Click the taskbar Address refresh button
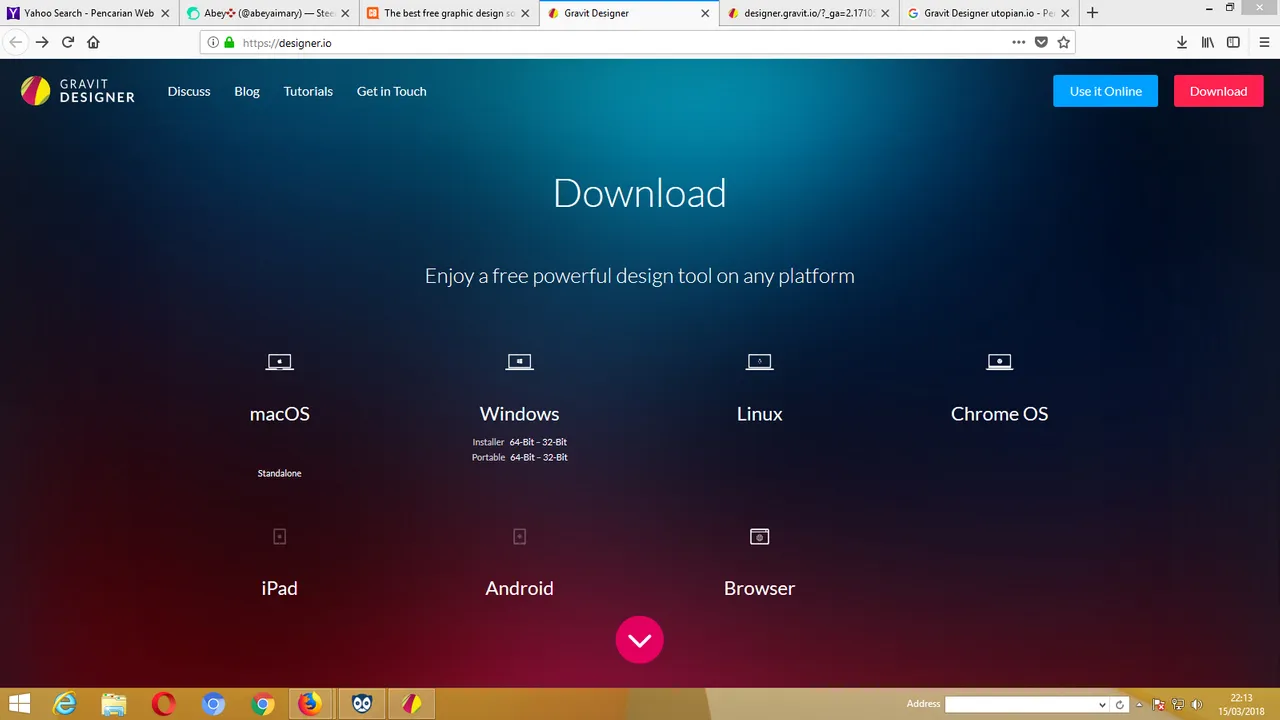The height and width of the screenshot is (720, 1280). click(x=1120, y=705)
